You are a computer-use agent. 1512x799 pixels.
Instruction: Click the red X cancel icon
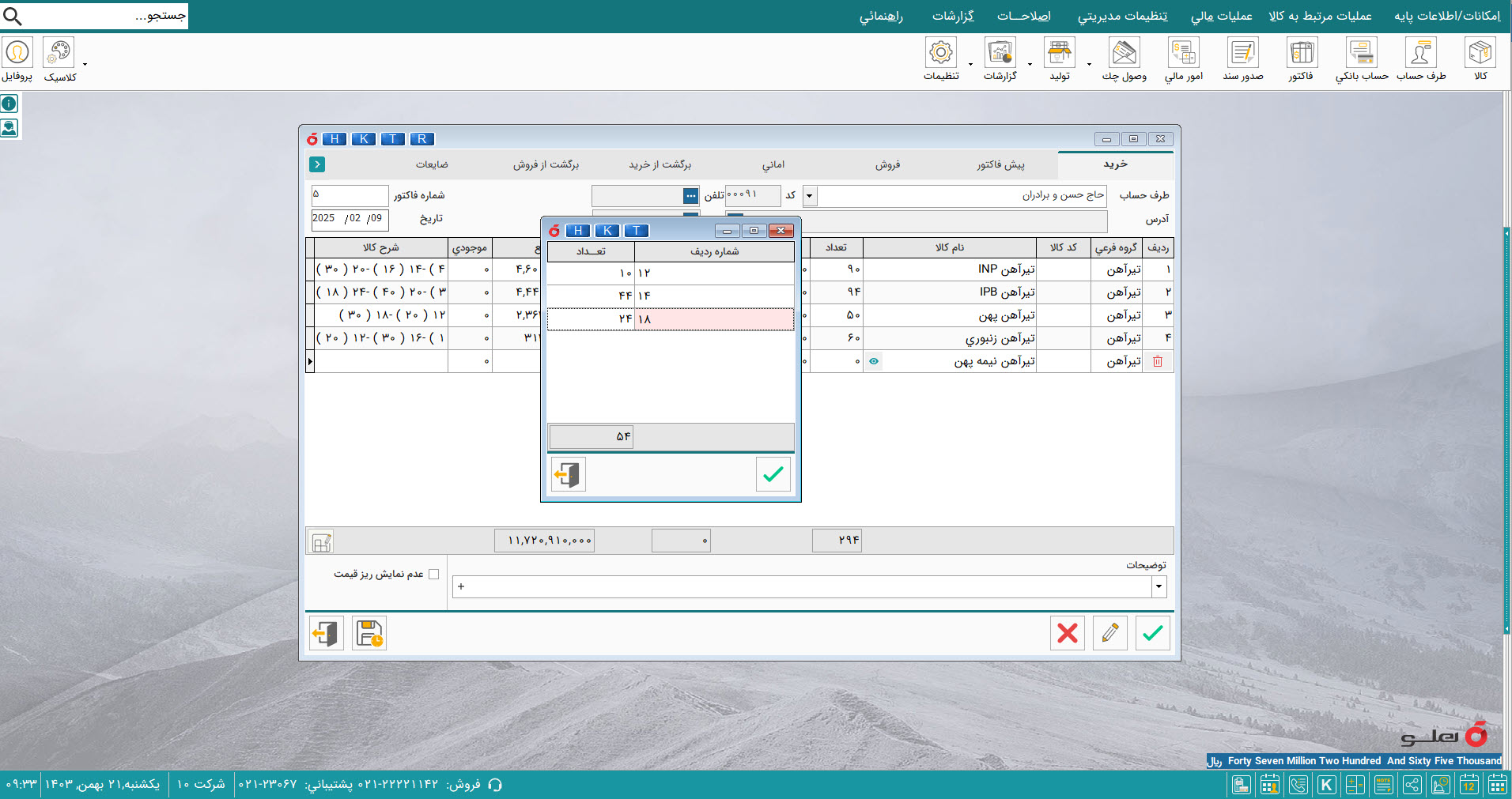1068,633
